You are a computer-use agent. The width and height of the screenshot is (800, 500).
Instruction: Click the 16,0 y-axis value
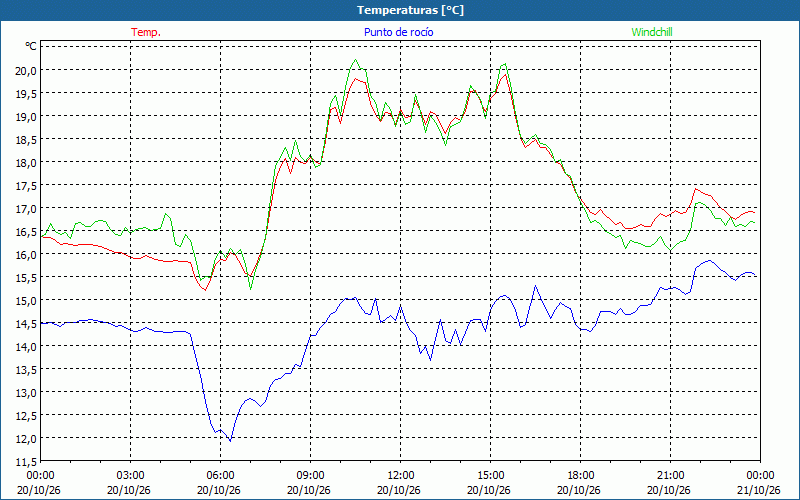click(x=27, y=255)
